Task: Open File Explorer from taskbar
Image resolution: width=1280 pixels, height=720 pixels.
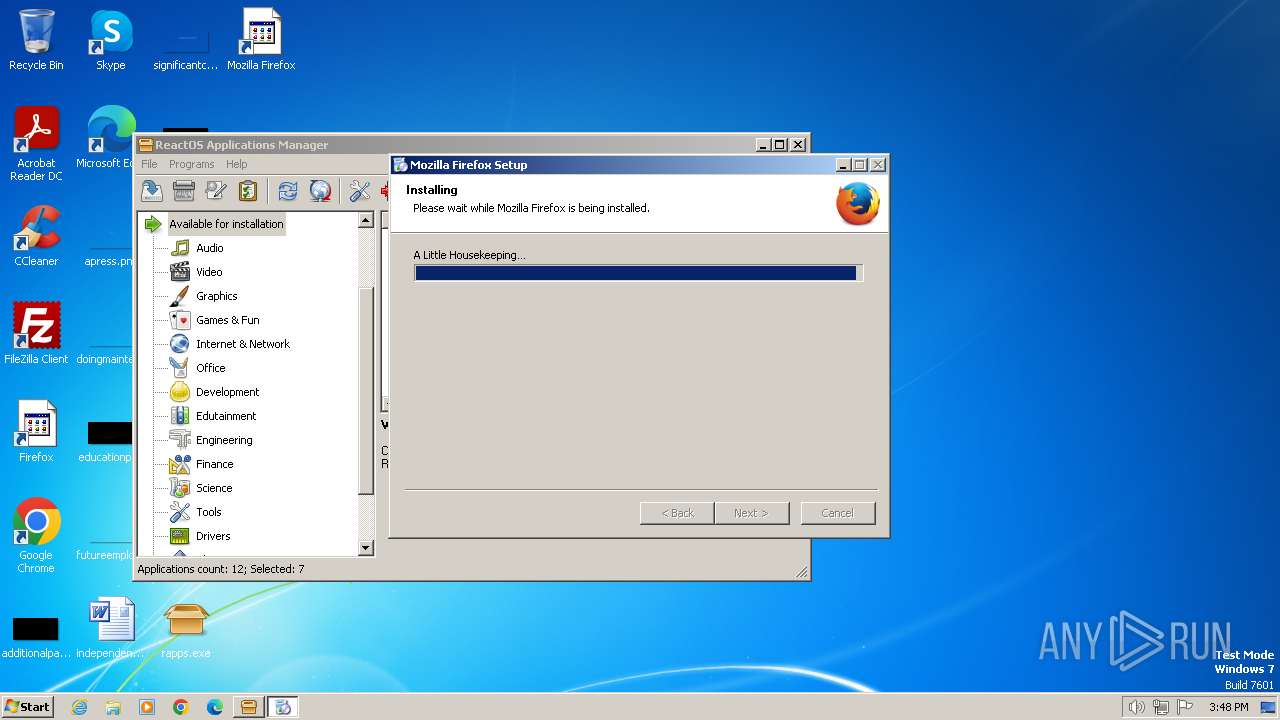Action: 113,707
